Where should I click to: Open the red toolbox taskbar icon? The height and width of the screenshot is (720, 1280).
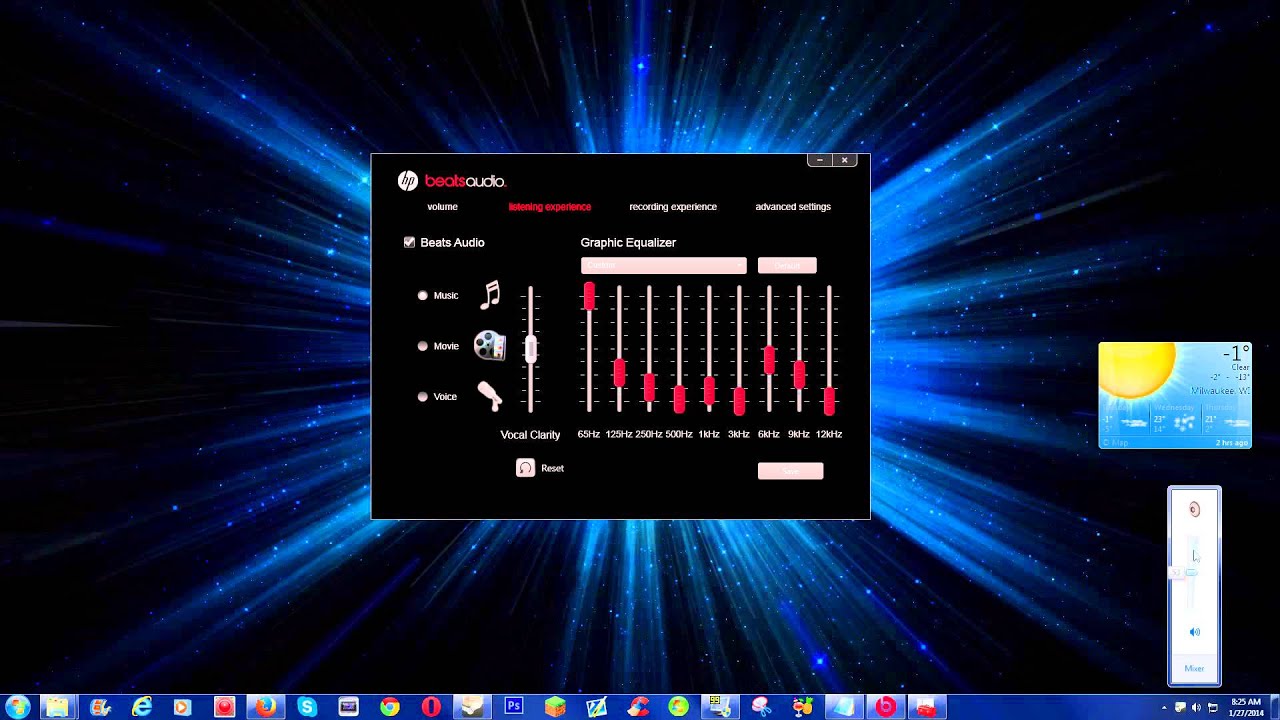tap(926, 707)
